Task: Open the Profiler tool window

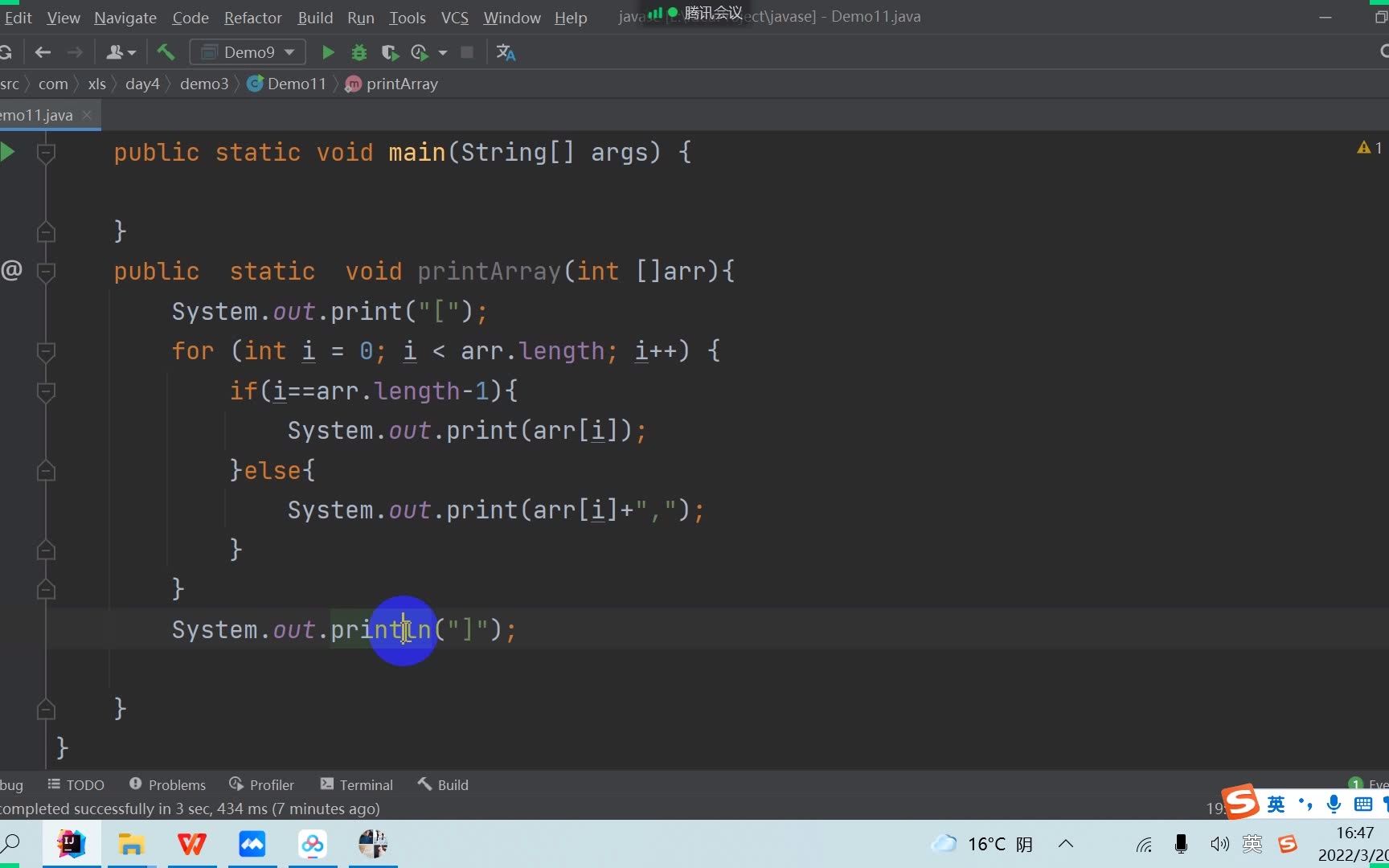Action: coord(262,784)
